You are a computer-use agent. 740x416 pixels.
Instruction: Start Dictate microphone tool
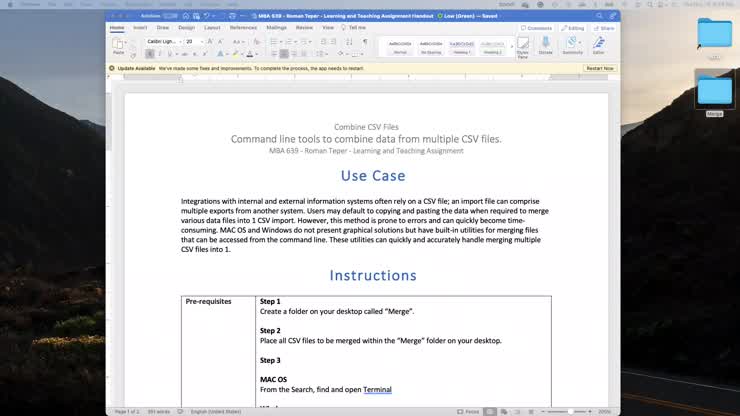tap(546, 45)
